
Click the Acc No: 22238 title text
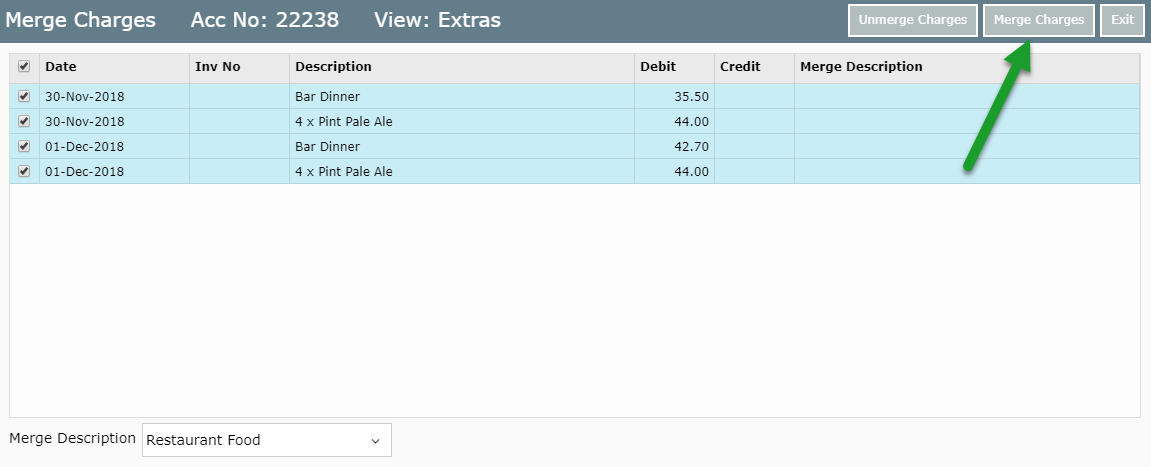tap(265, 20)
